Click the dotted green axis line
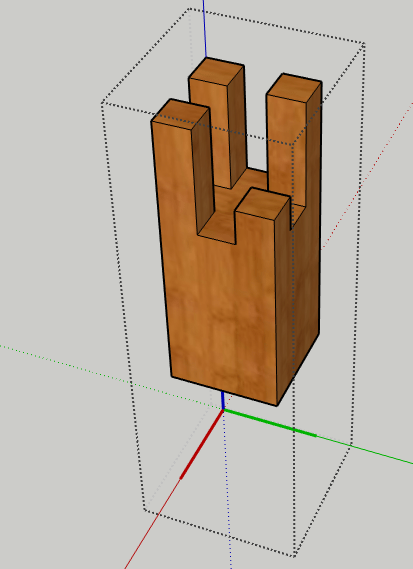 pos(109,377)
